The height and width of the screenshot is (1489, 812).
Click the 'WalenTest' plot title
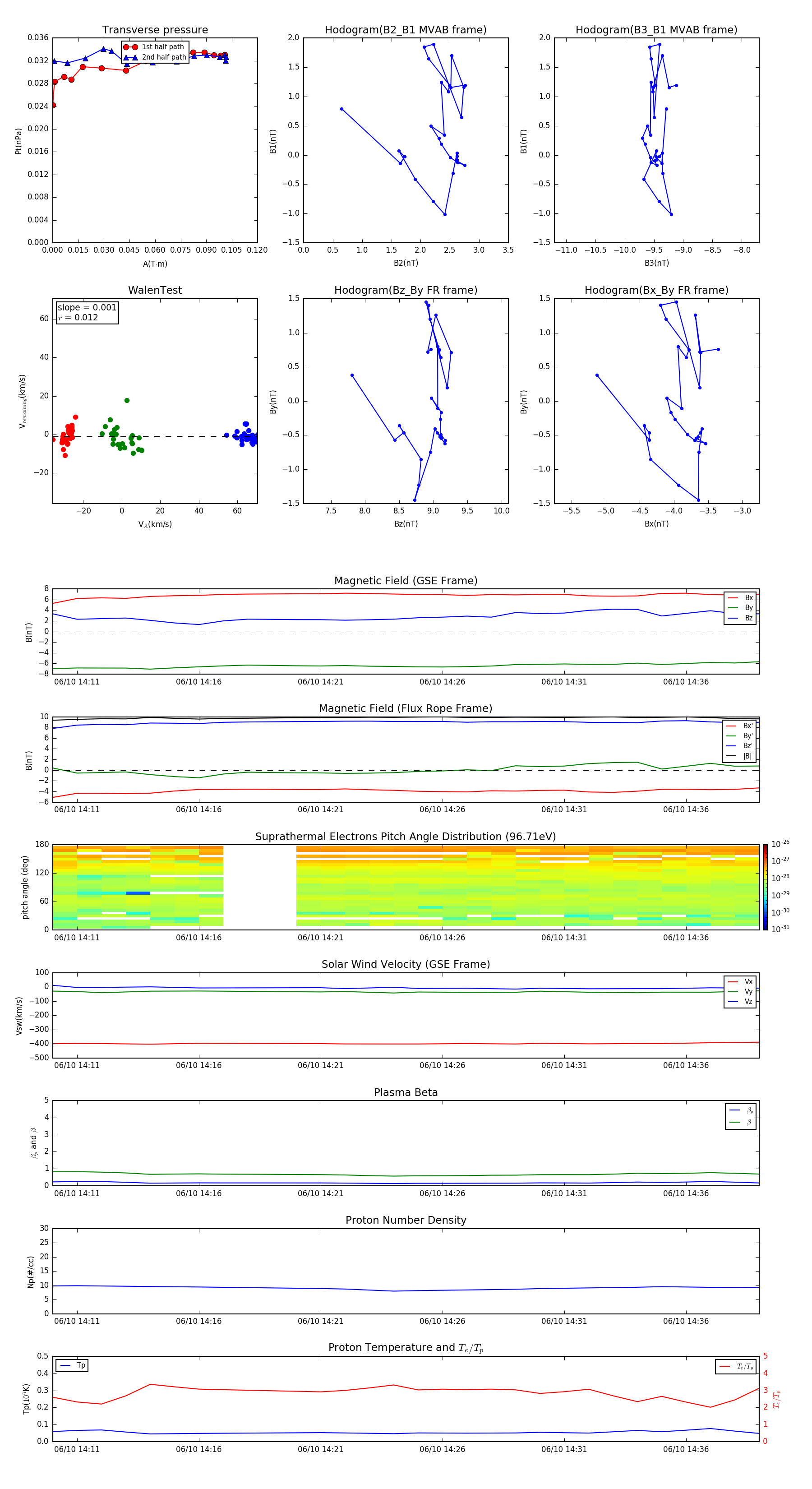155,290
